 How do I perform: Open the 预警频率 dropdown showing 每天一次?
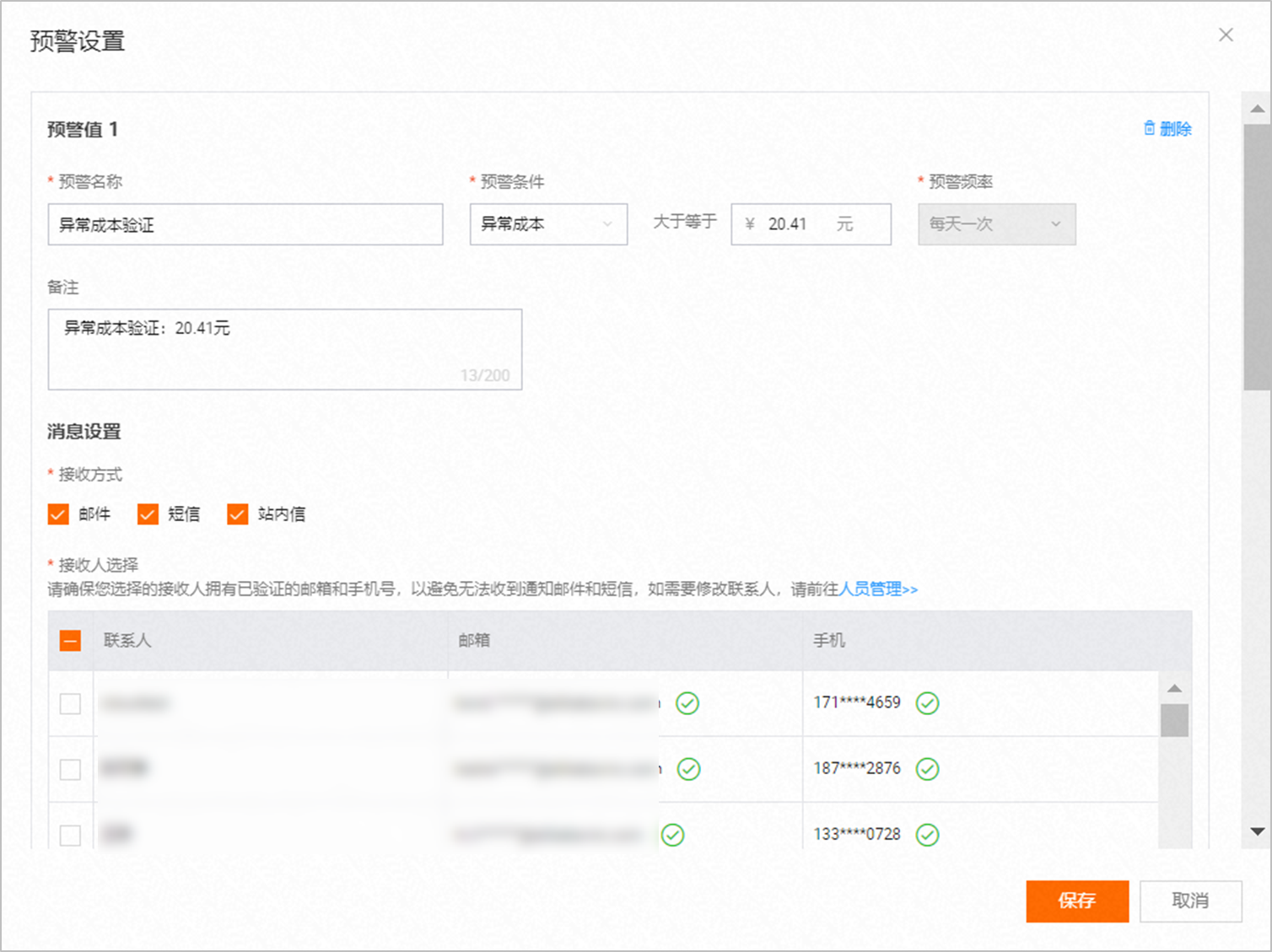(997, 224)
